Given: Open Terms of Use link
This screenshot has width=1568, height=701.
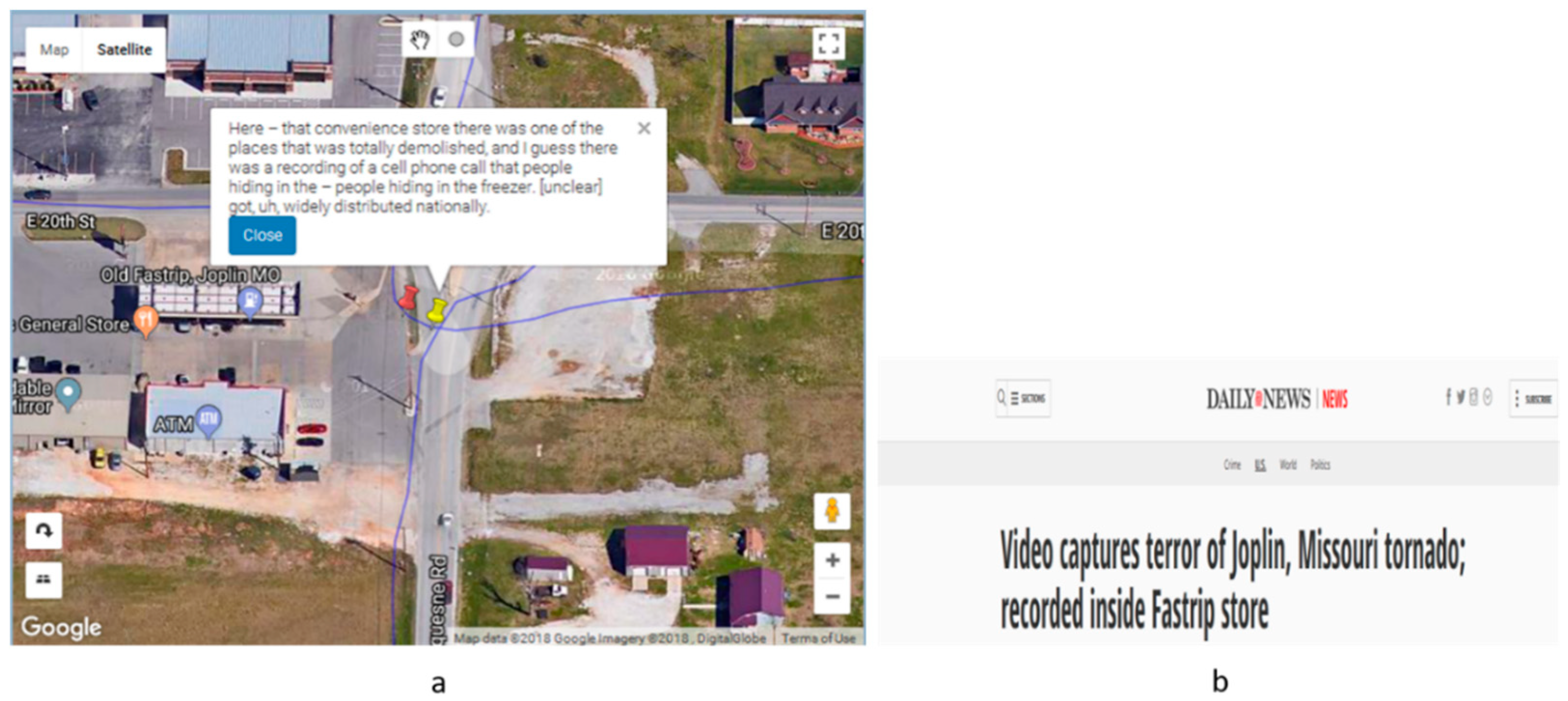Looking at the screenshot, I should pos(818,638).
